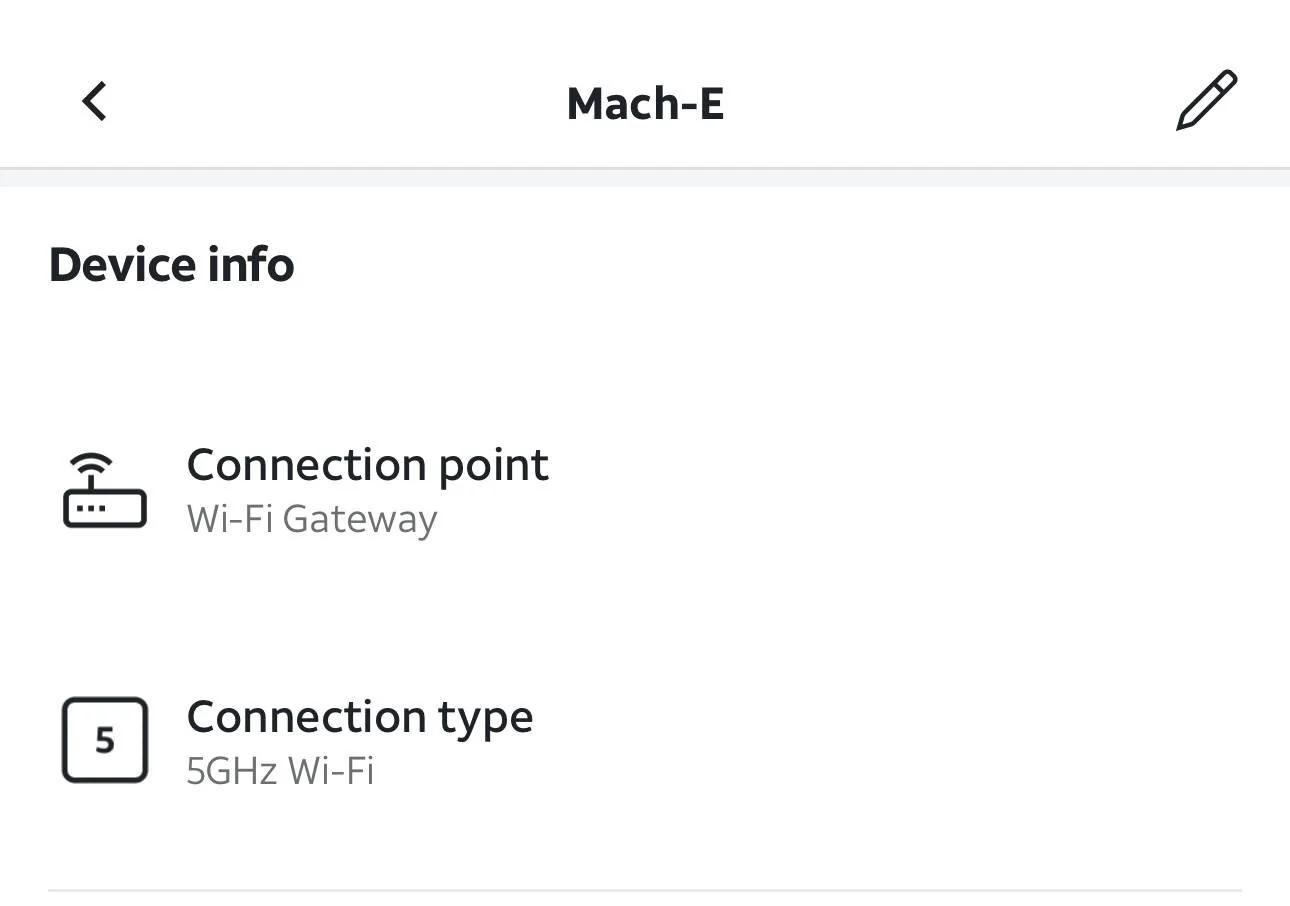The width and height of the screenshot is (1290, 906).
Task: Tap the Connection type heading text
Action: [x=359, y=716]
